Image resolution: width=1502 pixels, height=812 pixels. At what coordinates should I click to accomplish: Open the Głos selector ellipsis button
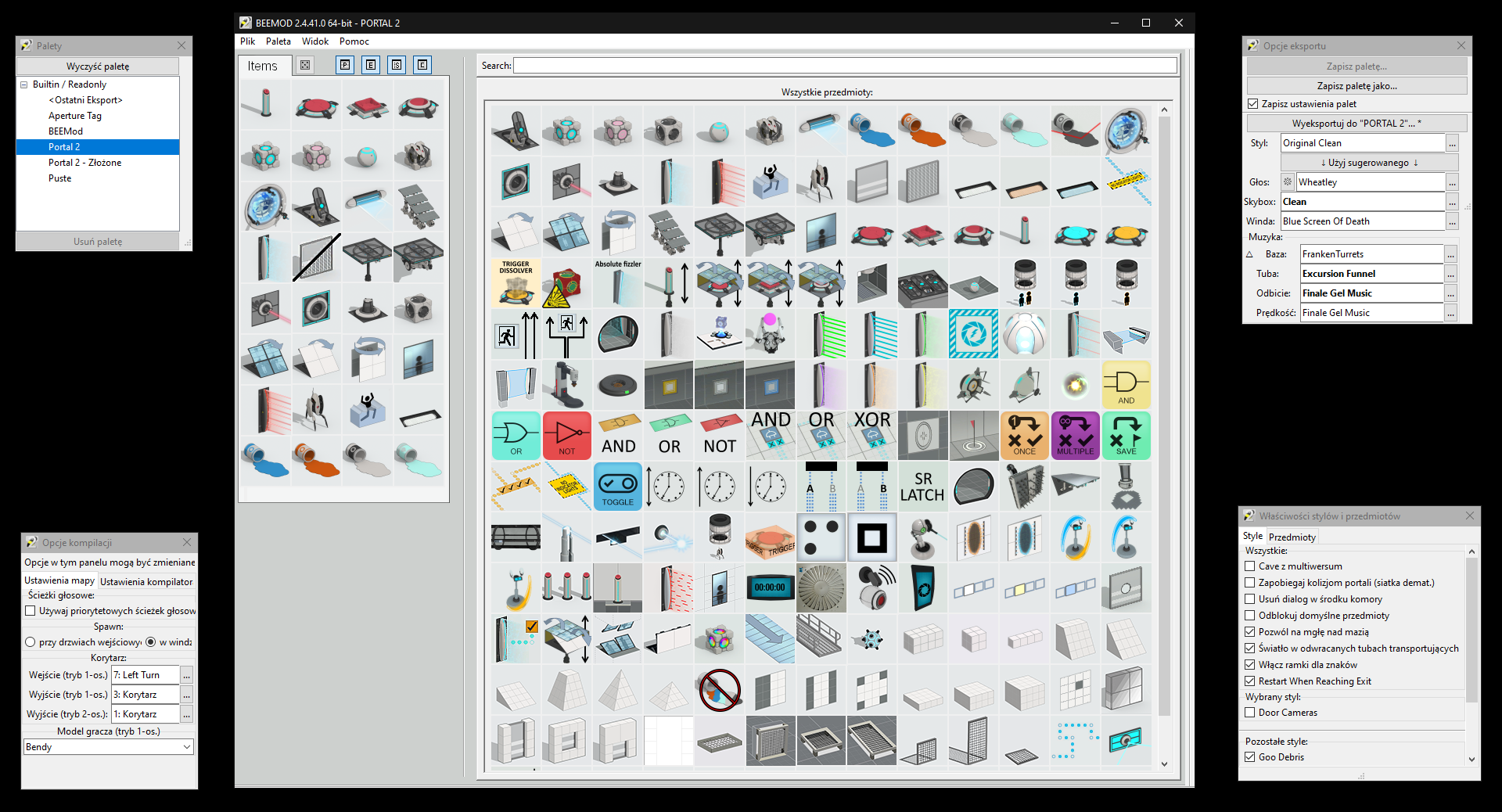pyautogui.click(x=1452, y=182)
